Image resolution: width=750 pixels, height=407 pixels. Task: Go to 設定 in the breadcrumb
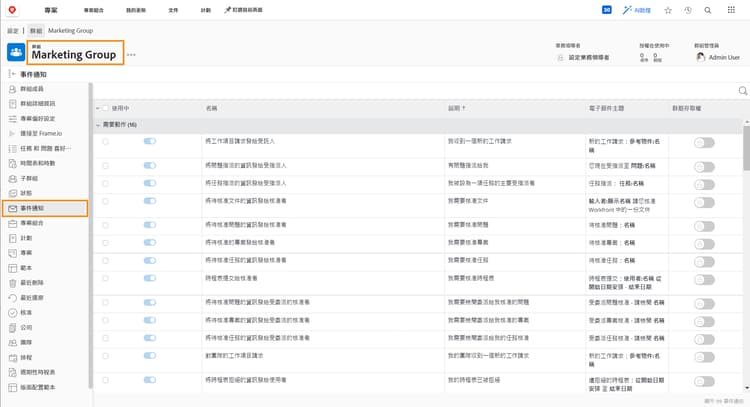[x=13, y=31]
